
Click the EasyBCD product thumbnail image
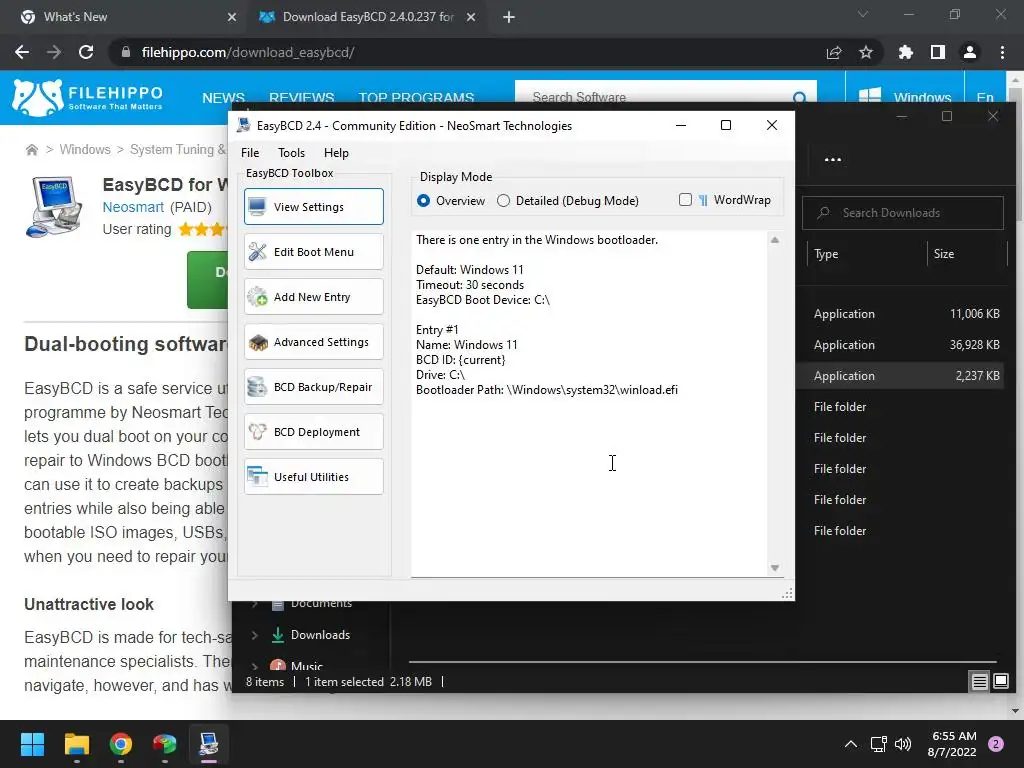pyautogui.click(x=54, y=206)
